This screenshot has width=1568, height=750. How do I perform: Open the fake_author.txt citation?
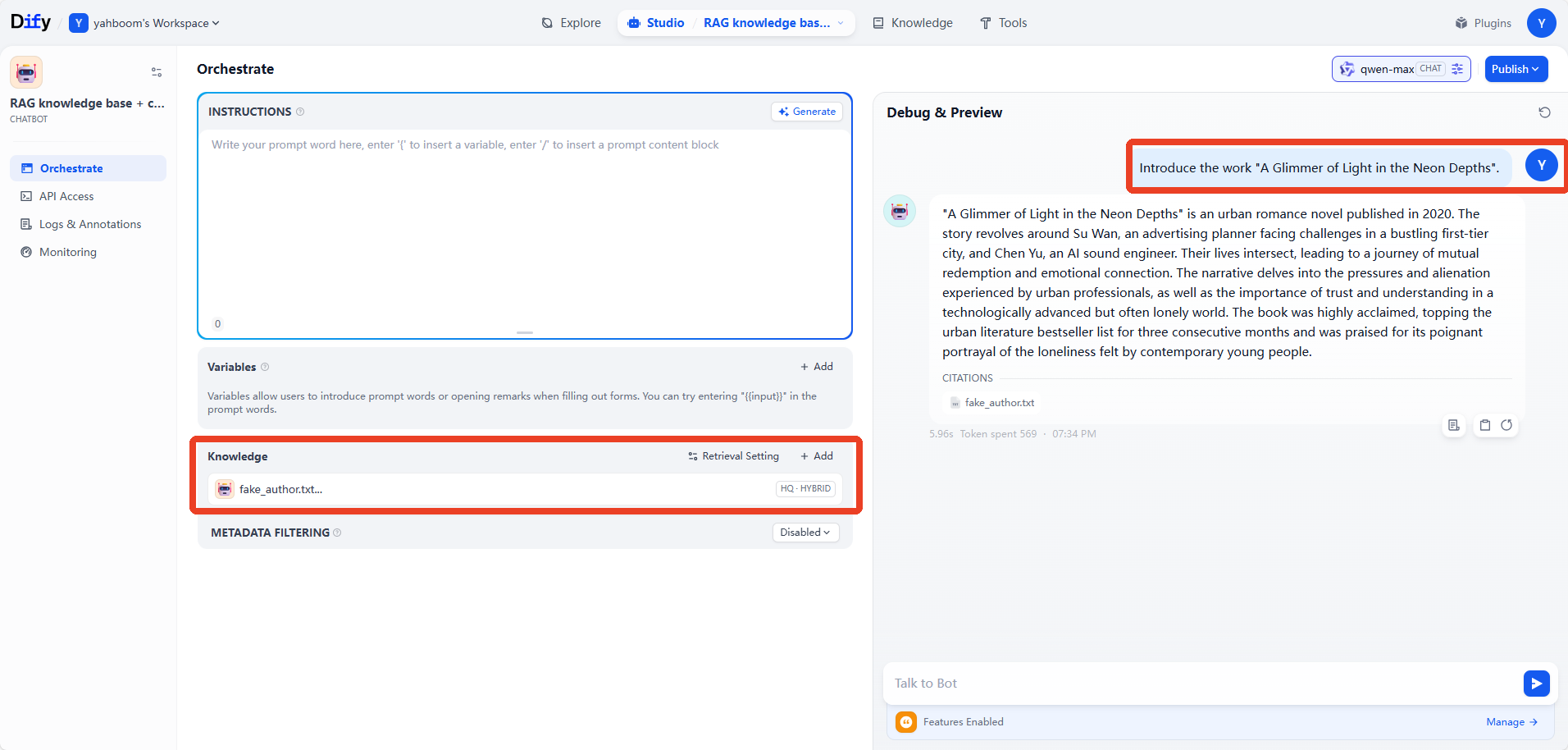(992, 403)
